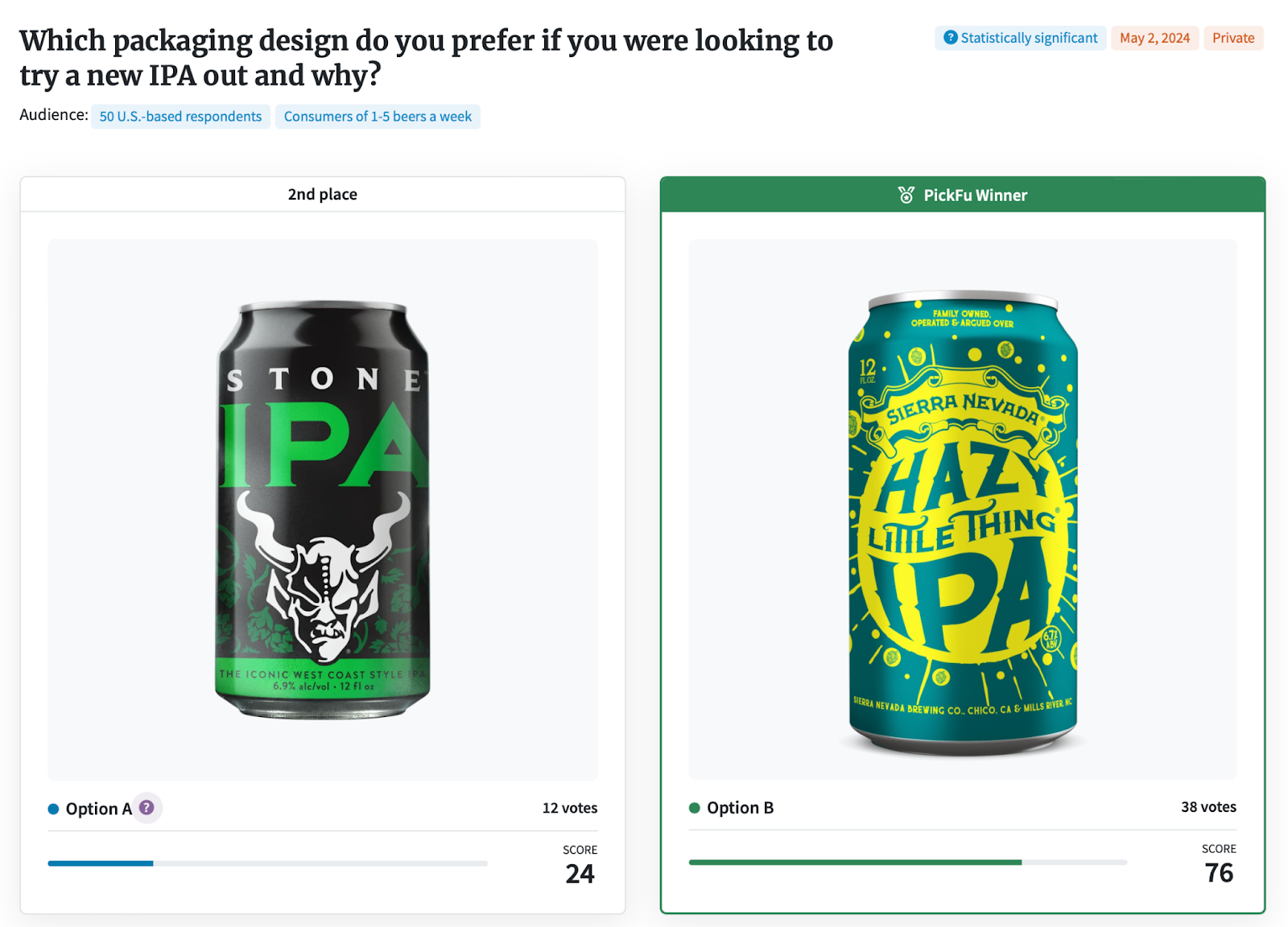Click the Statistically significant question icon
The width and height of the screenshot is (1288, 927).
click(x=951, y=38)
